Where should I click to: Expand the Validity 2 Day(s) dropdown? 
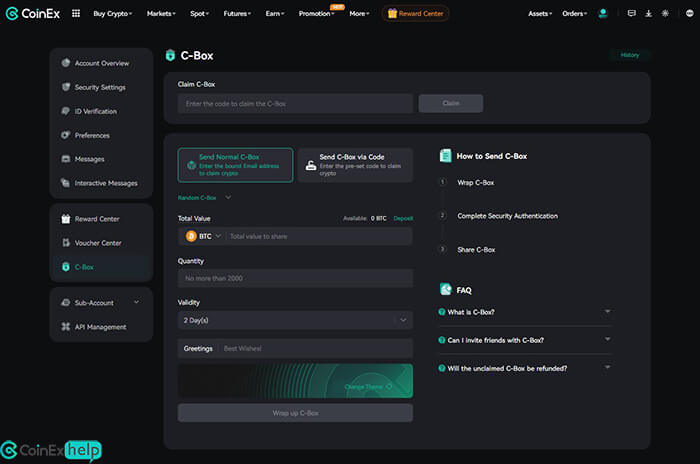pyautogui.click(x=295, y=320)
